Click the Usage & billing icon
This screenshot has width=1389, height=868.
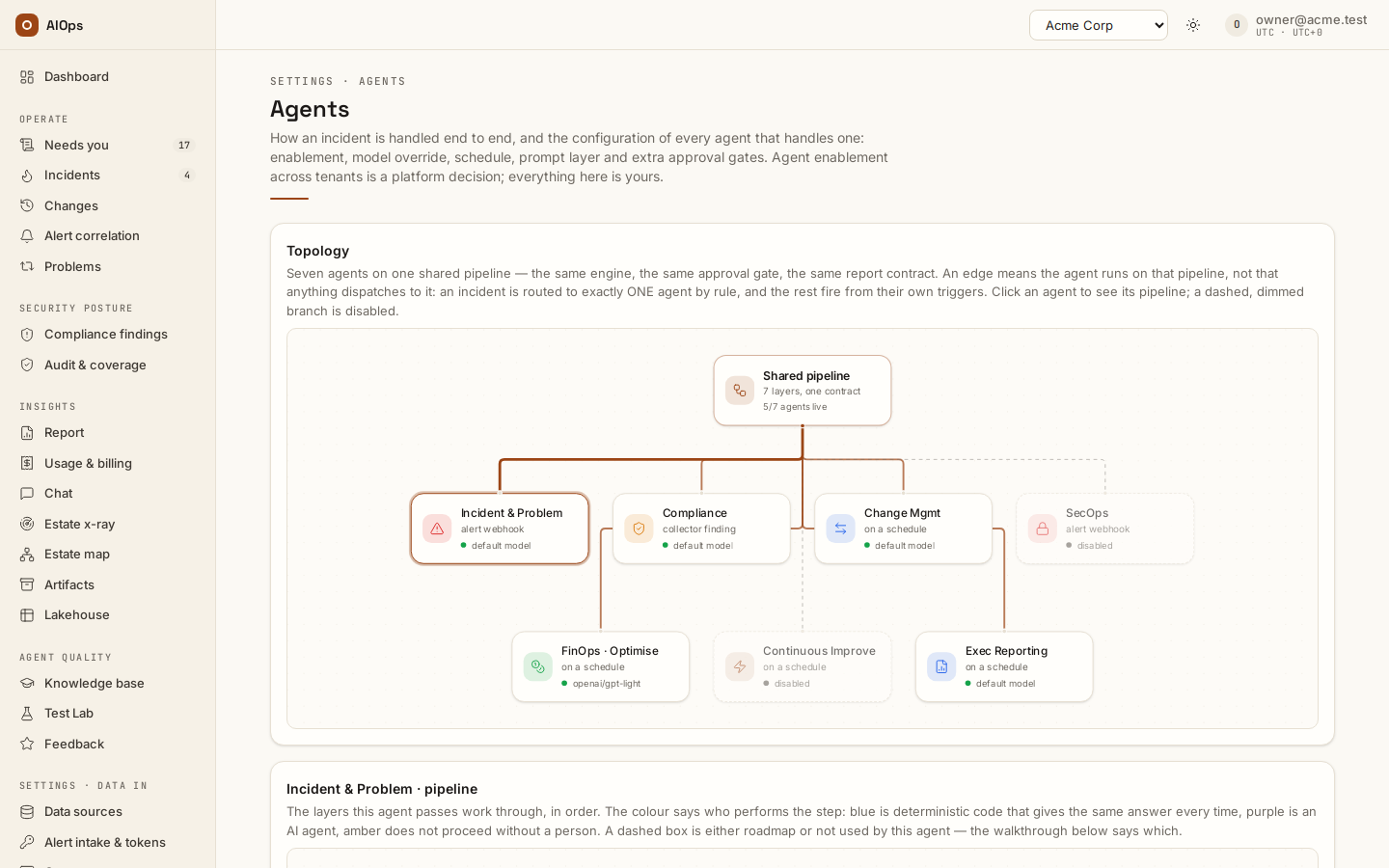[x=27, y=464]
